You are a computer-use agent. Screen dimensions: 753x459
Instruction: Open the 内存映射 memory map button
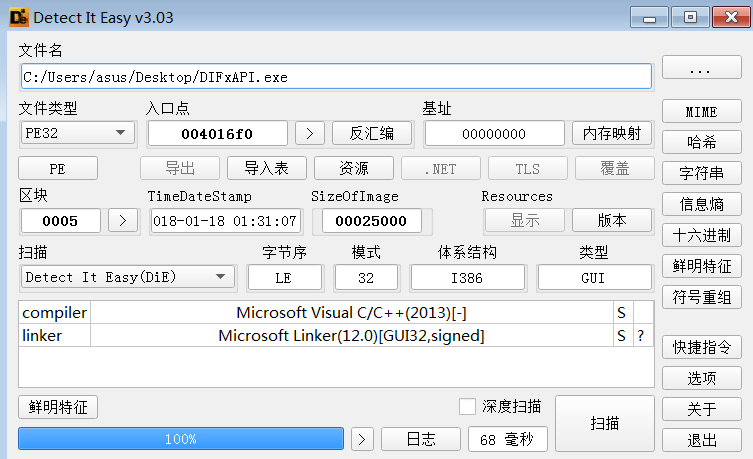[612, 133]
